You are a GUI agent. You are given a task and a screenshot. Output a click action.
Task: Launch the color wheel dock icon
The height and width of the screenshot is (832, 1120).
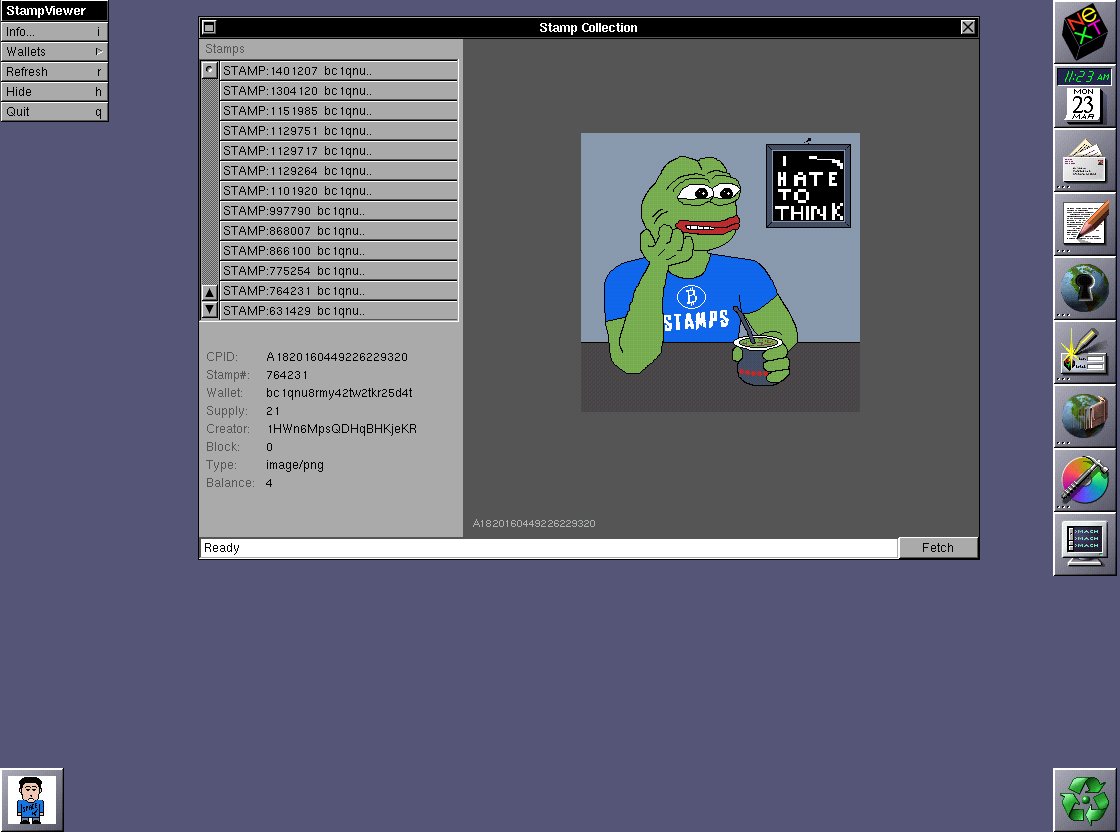[x=1084, y=480]
